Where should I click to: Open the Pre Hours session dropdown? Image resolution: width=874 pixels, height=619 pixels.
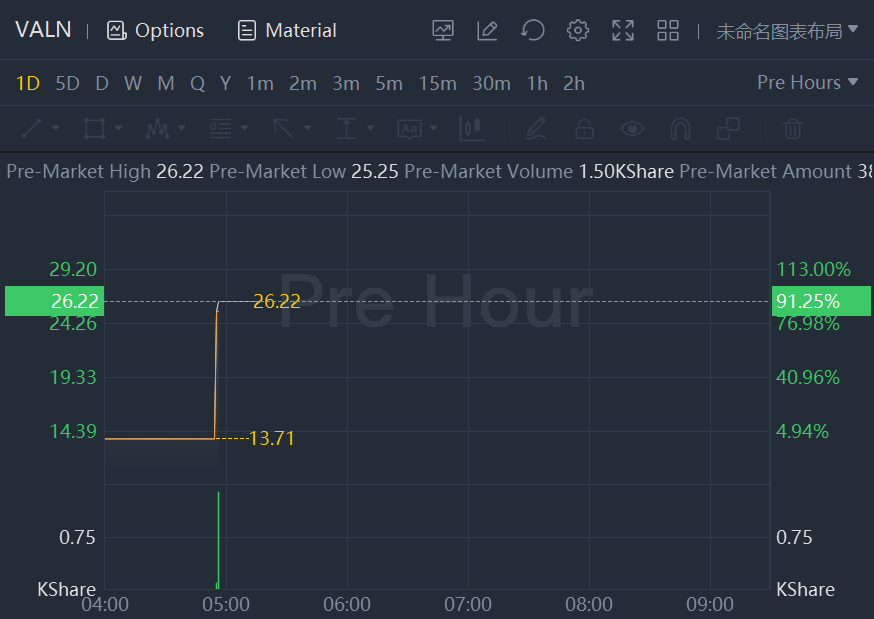coord(807,83)
